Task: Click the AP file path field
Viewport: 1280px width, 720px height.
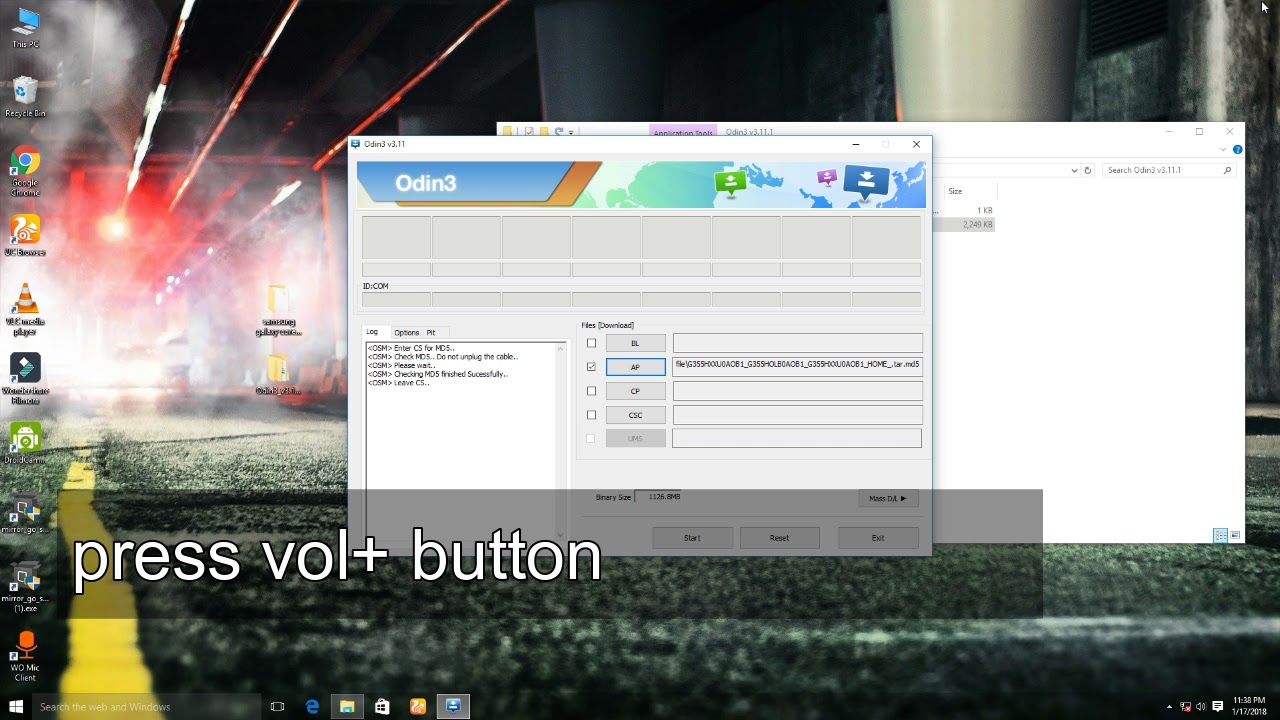Action: pos(797,366)
